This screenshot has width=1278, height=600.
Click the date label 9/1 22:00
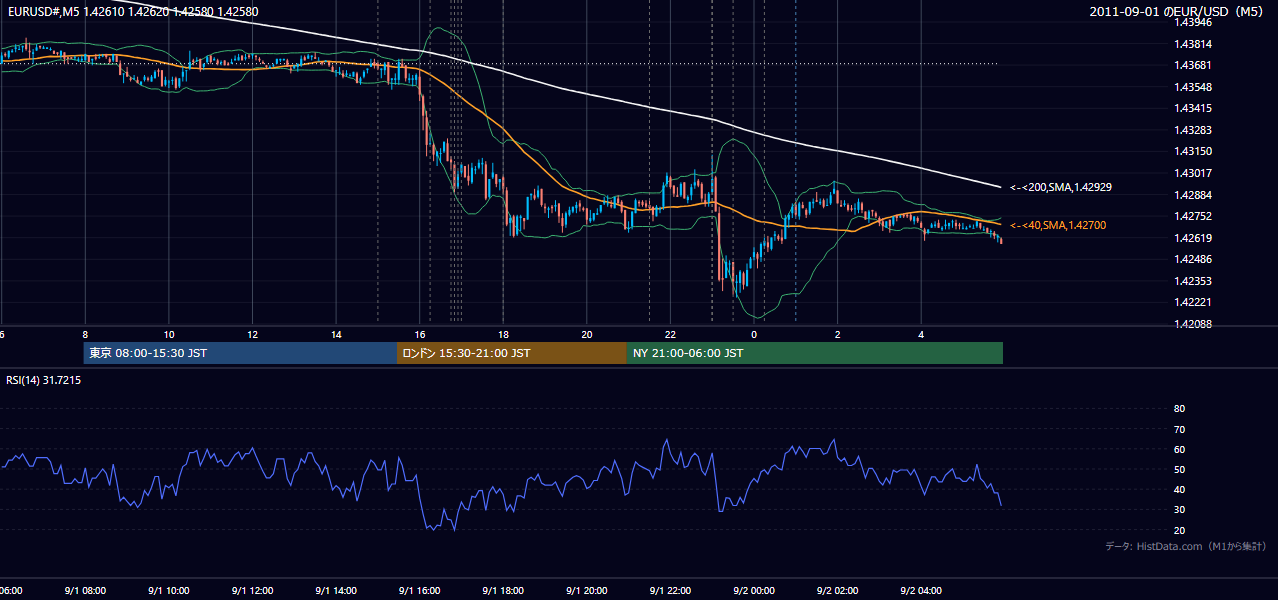[x=671, y=590]
